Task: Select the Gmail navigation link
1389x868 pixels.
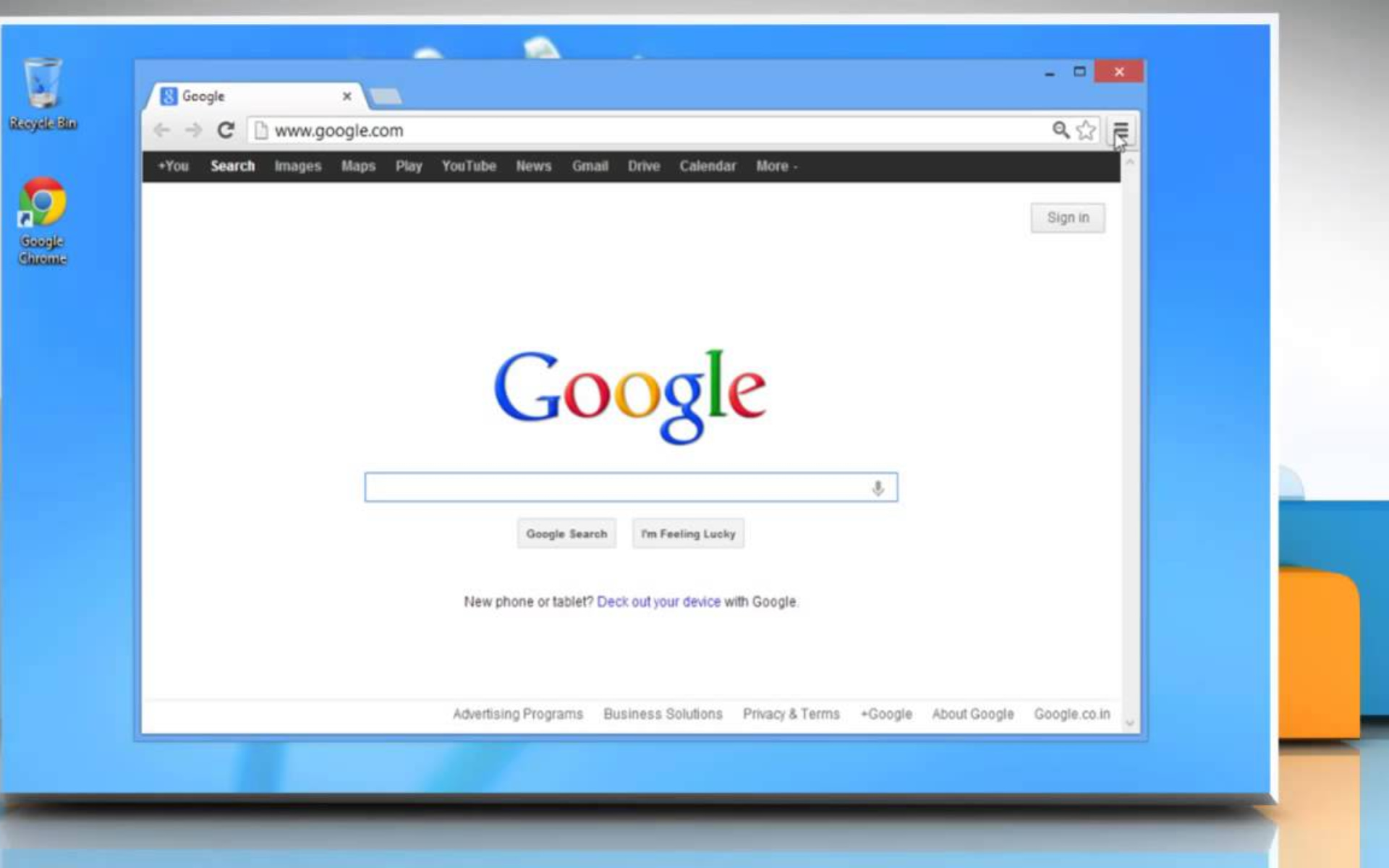Action: click(x=589, y=165)
